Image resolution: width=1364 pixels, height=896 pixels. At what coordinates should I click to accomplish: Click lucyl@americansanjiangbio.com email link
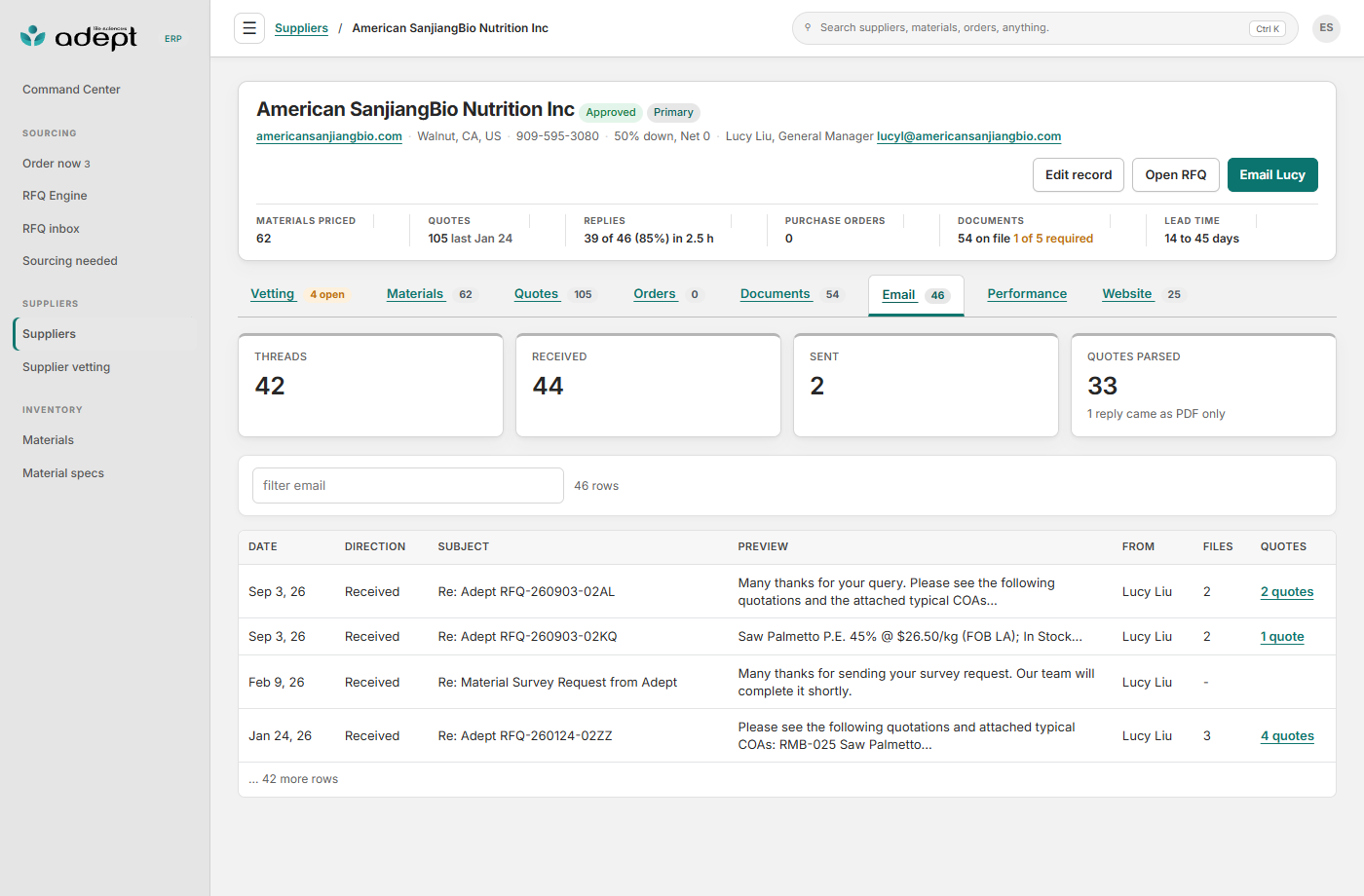pyautogui.click(x=968, y=136)
